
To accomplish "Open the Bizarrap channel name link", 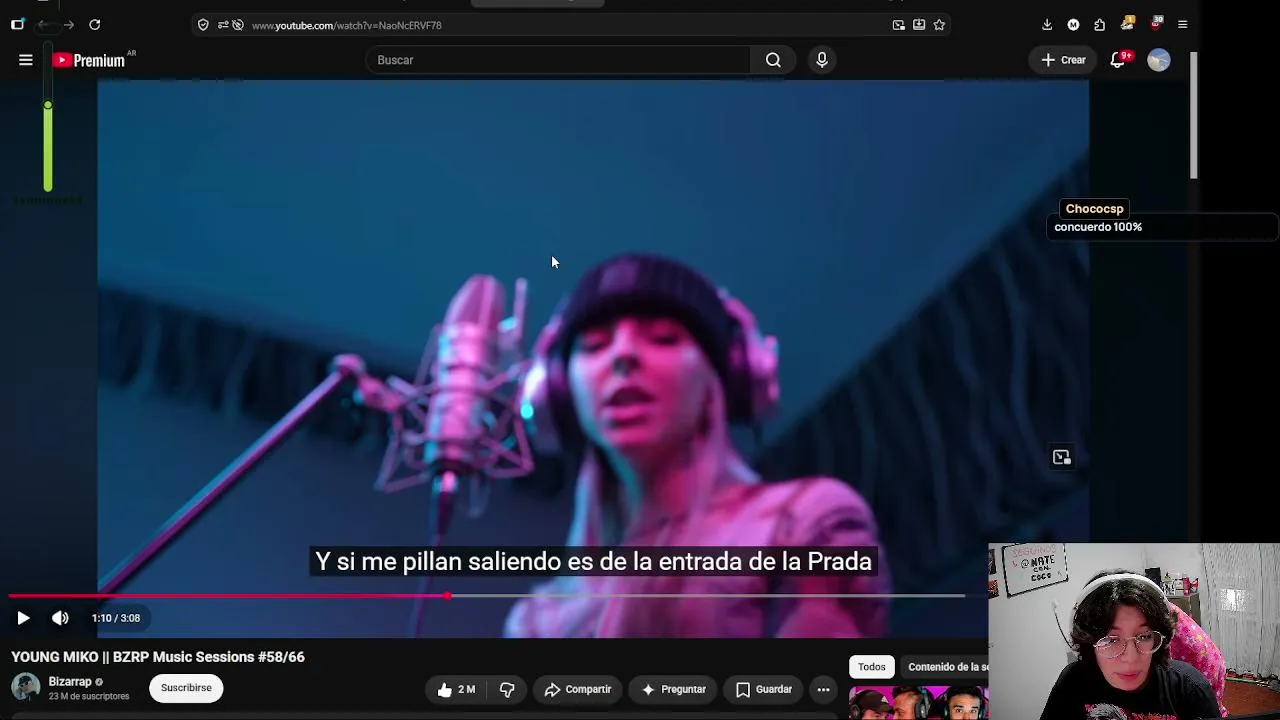I will tap(70, 681).
